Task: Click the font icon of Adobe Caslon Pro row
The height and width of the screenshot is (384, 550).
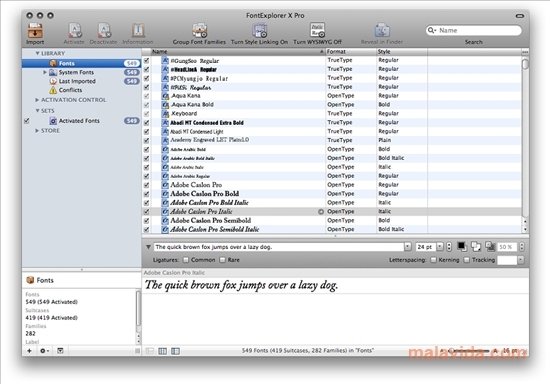Action: (x=165, y=185)
